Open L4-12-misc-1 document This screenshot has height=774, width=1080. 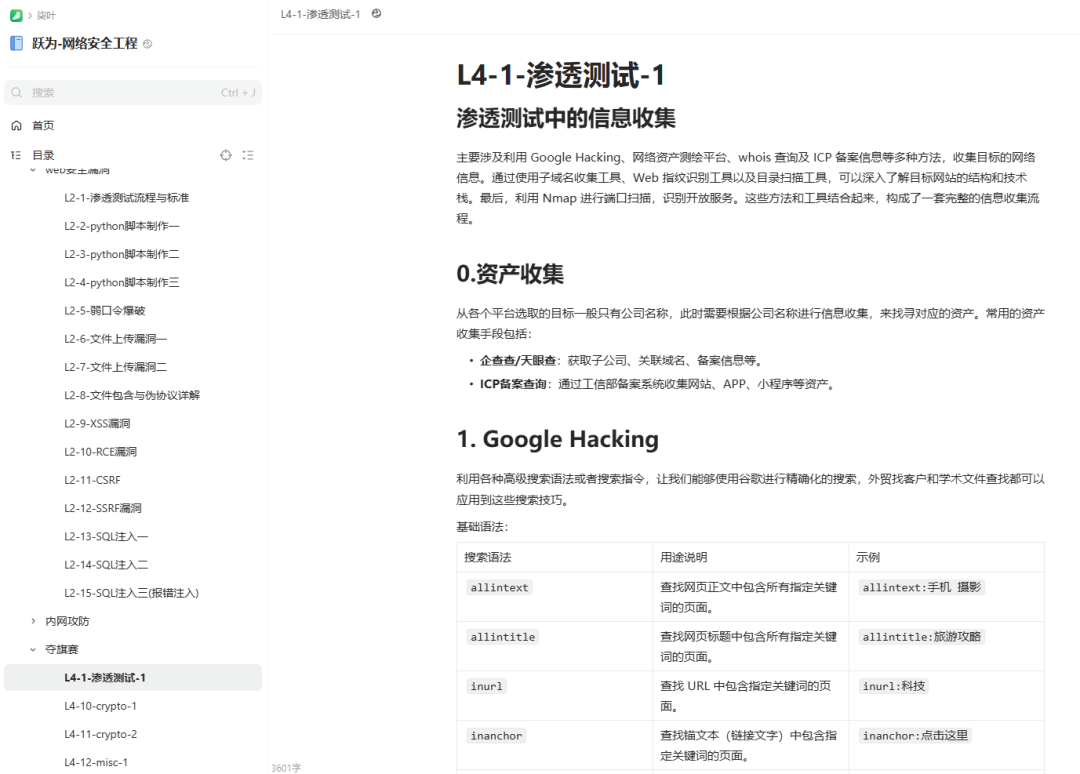(x=96, y=762)
